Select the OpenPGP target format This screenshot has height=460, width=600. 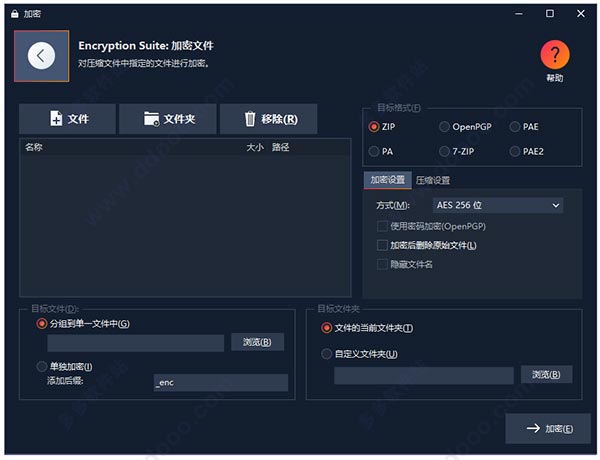coord(444,127)
